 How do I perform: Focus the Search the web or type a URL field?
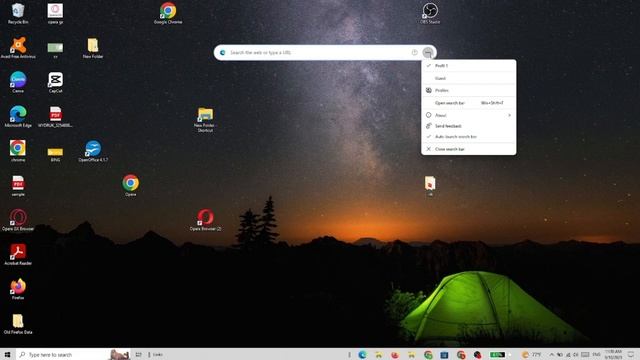(318, 53)
